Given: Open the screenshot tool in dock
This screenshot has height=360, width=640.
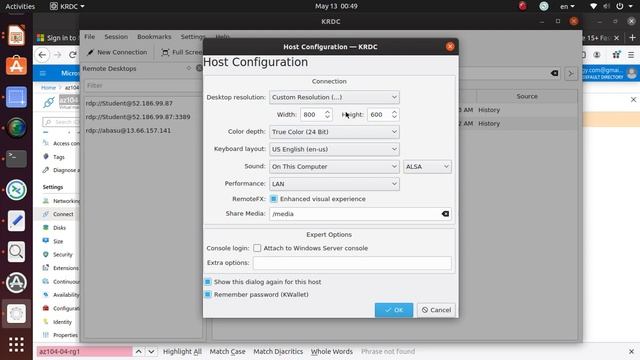Looking at the screenshot, I should [x=16, y=97].
